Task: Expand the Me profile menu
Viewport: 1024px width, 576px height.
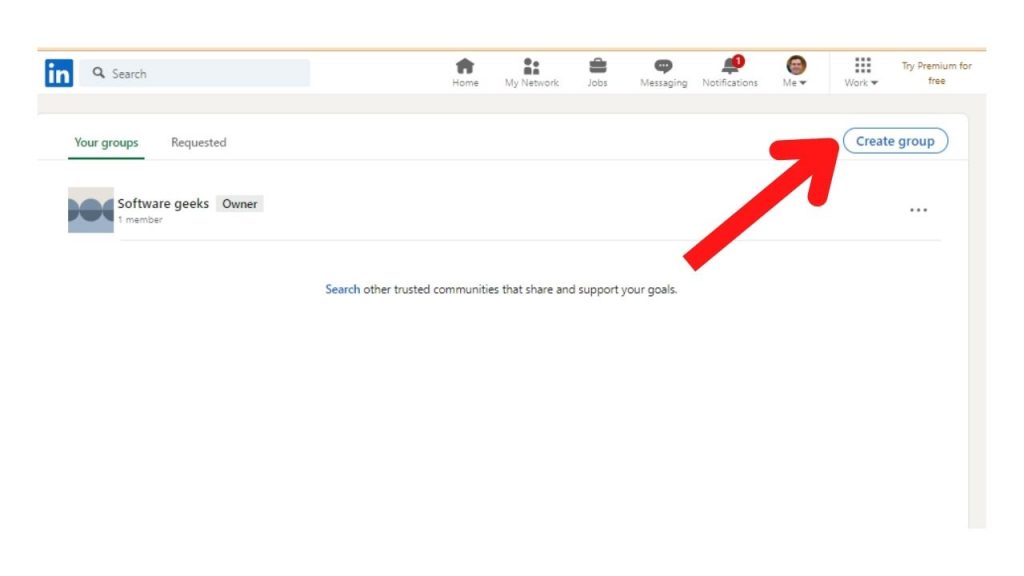Action: pyautogui.click(x=795, y=72)
